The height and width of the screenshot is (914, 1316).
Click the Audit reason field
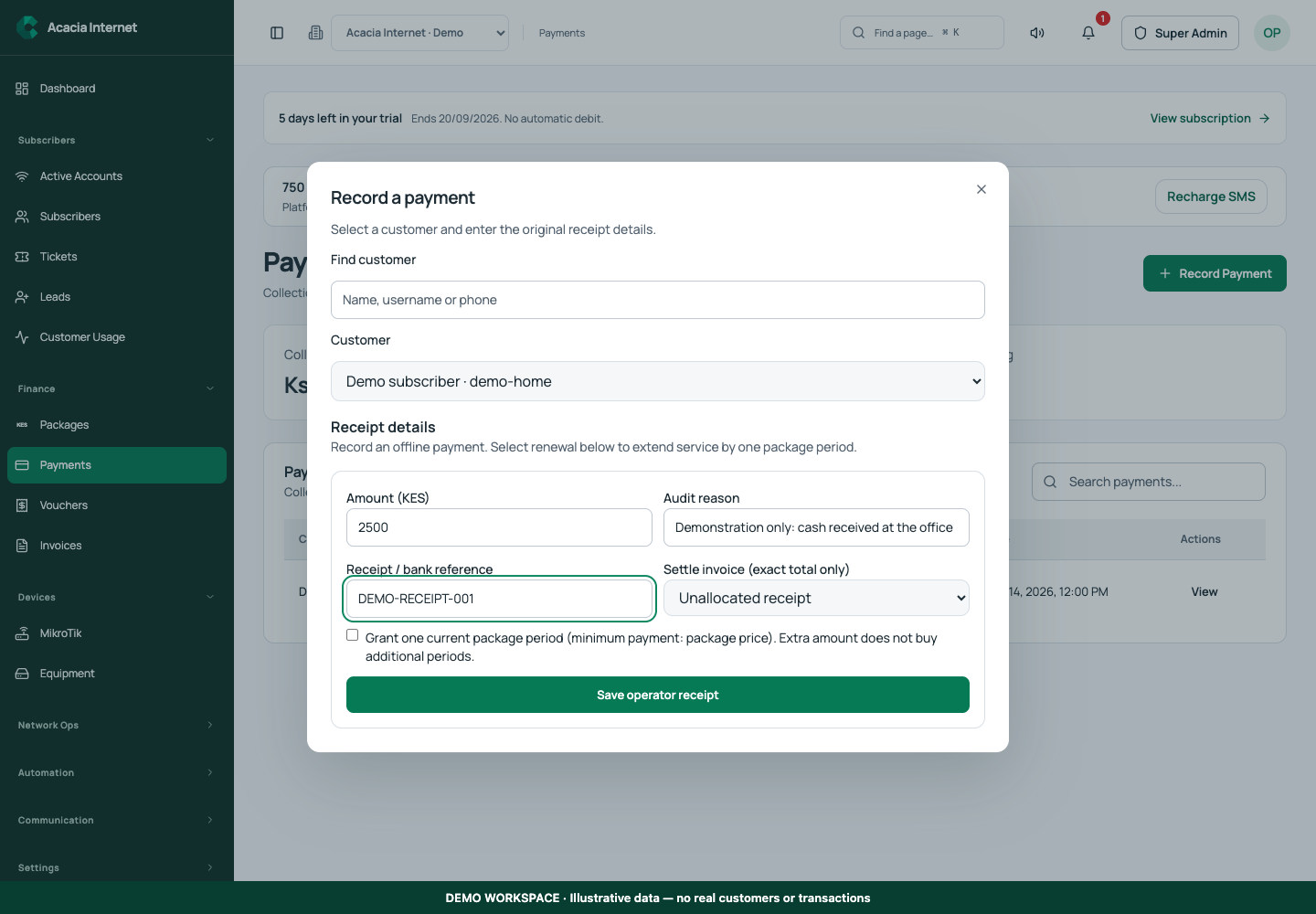click(x=816, y=527)
